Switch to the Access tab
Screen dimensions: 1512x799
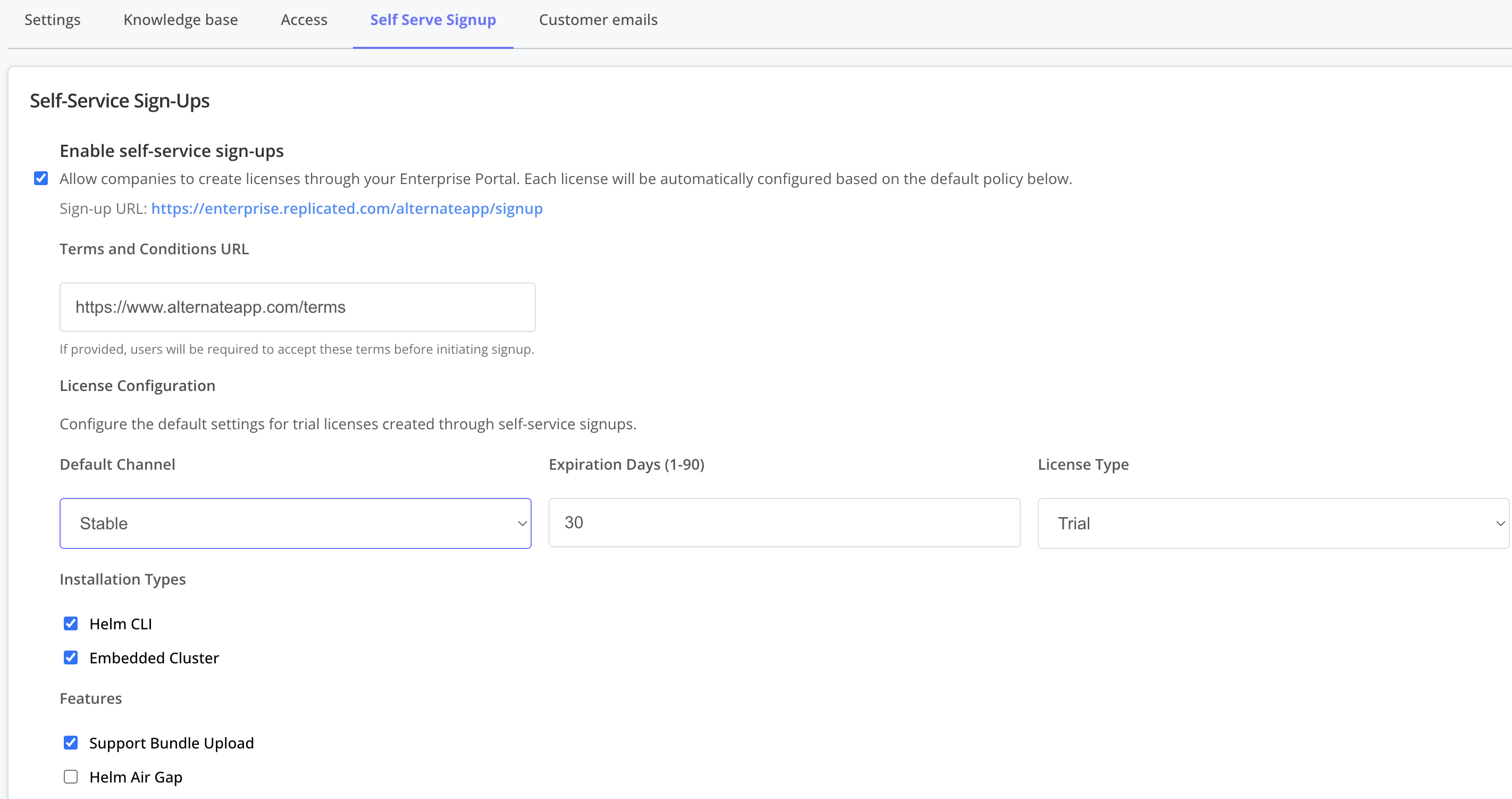click(x=304, y=19)
